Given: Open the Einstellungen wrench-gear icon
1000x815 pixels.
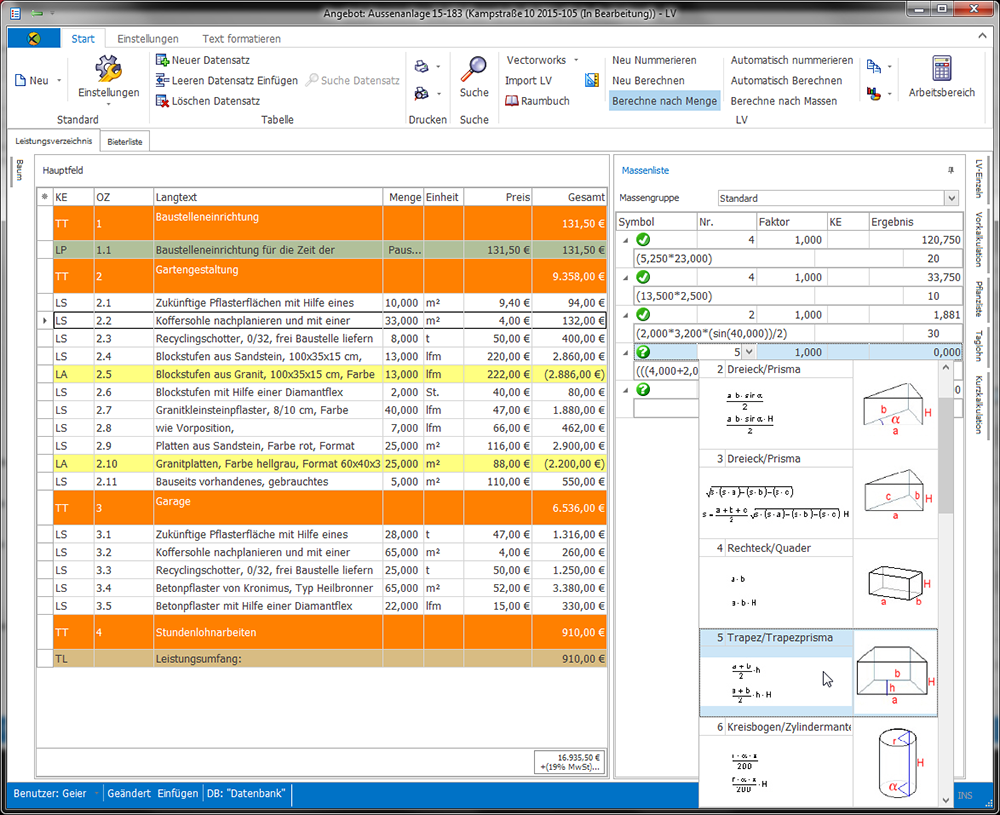Looking at the screenshot, I should pos(108,68).
